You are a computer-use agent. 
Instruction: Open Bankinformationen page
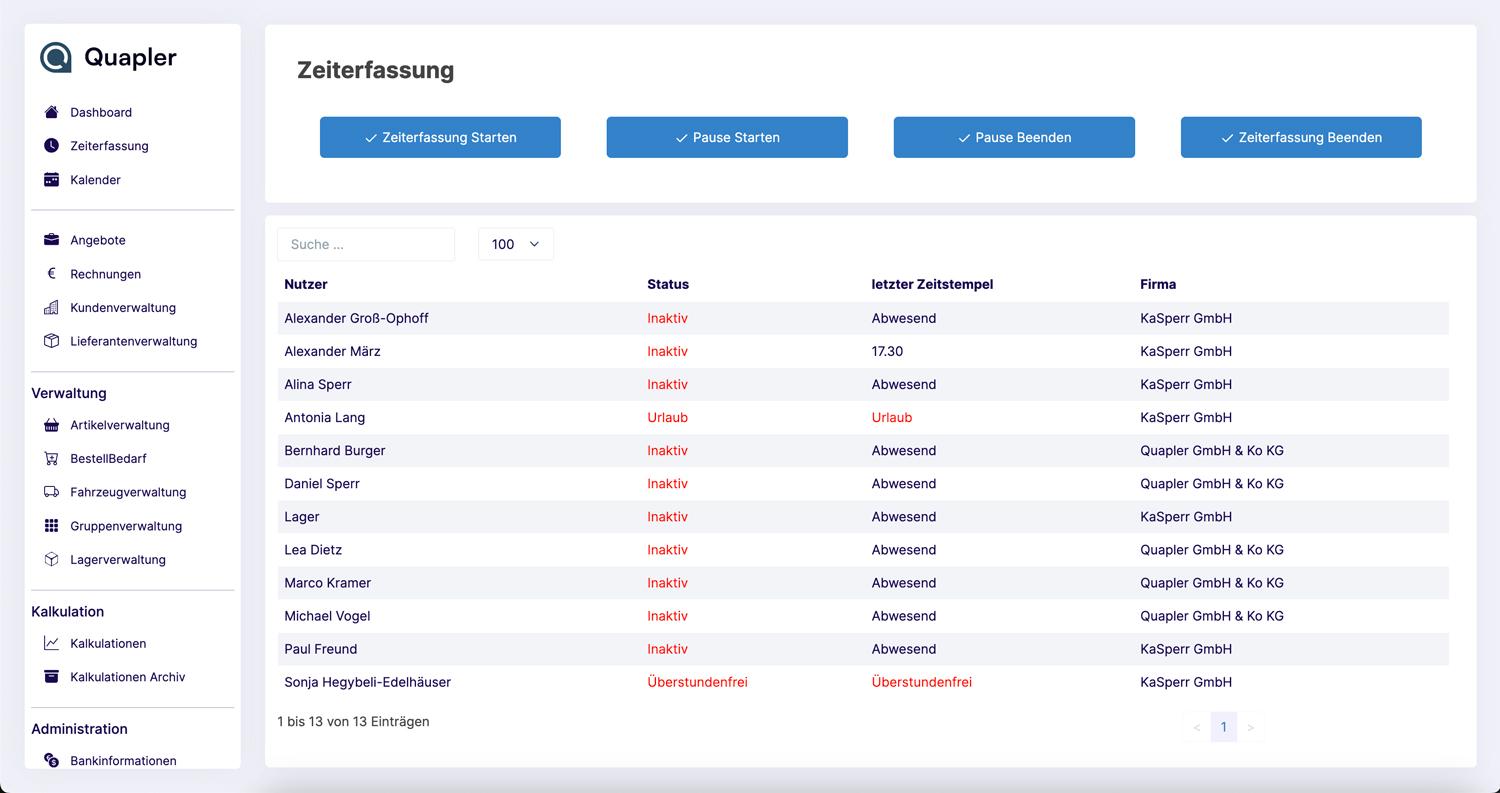[x=123, y=761]
